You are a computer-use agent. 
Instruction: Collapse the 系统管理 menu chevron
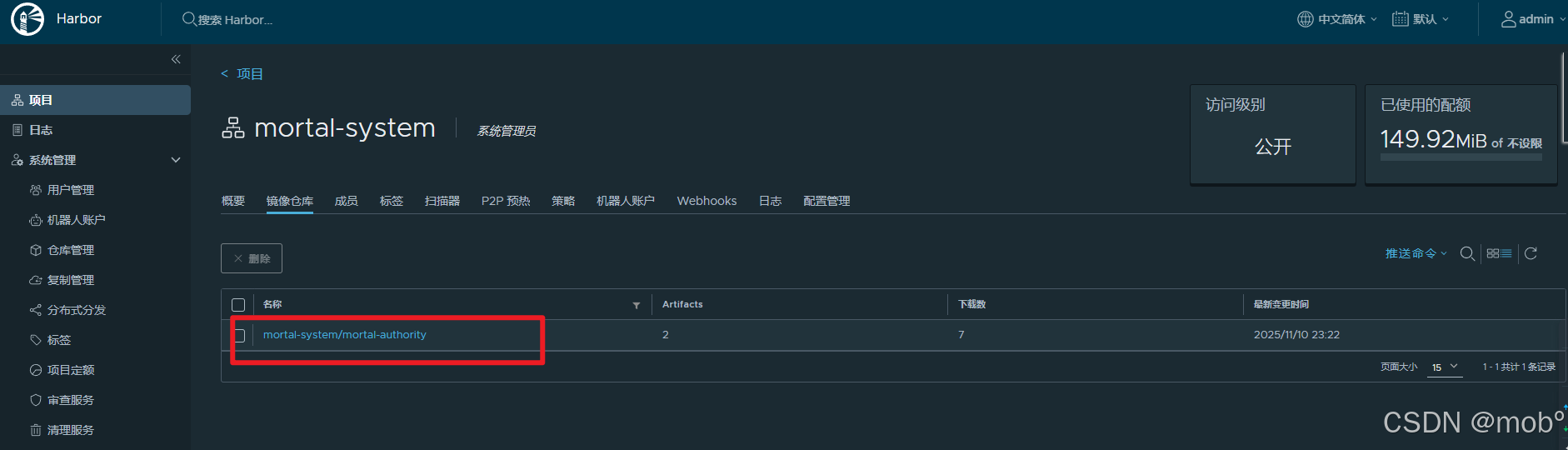(176, 160)
